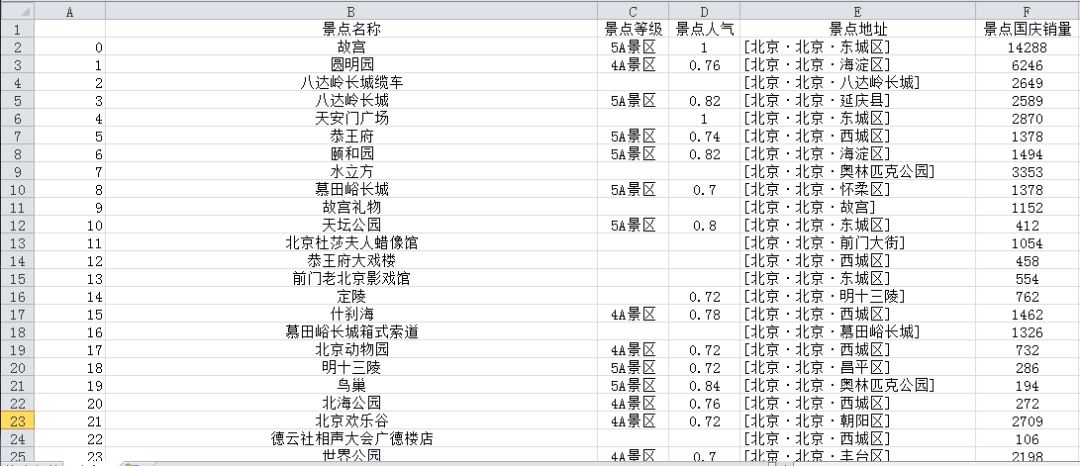Screen dimensions: 1080x466
Task: Select the cell 颐和园
Action: (x=351, y=153)
